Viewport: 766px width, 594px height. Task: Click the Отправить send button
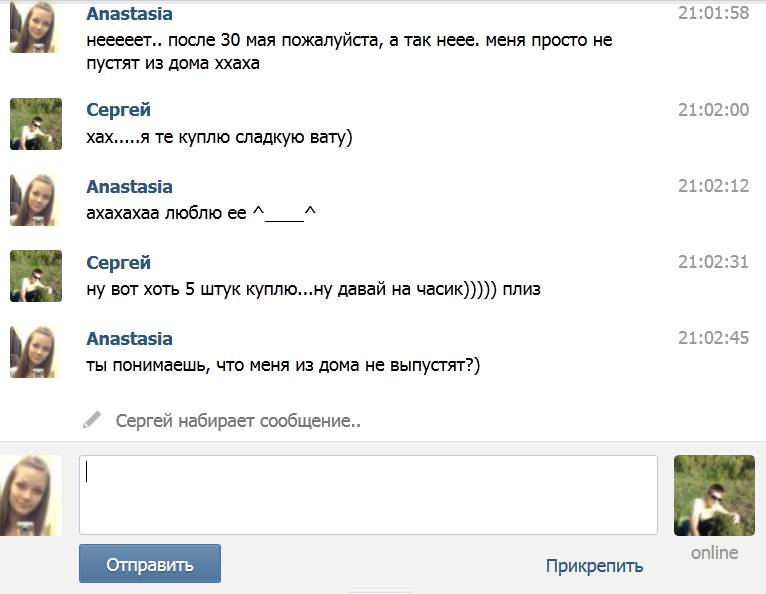tap(149, 563)
